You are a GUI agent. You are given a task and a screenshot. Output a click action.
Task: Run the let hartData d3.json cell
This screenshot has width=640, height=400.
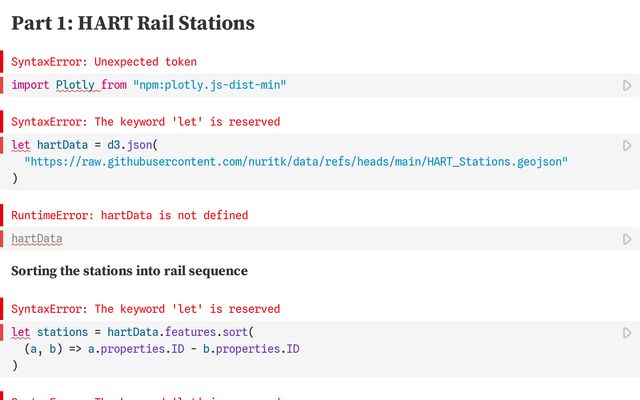[x=627, y=146]
